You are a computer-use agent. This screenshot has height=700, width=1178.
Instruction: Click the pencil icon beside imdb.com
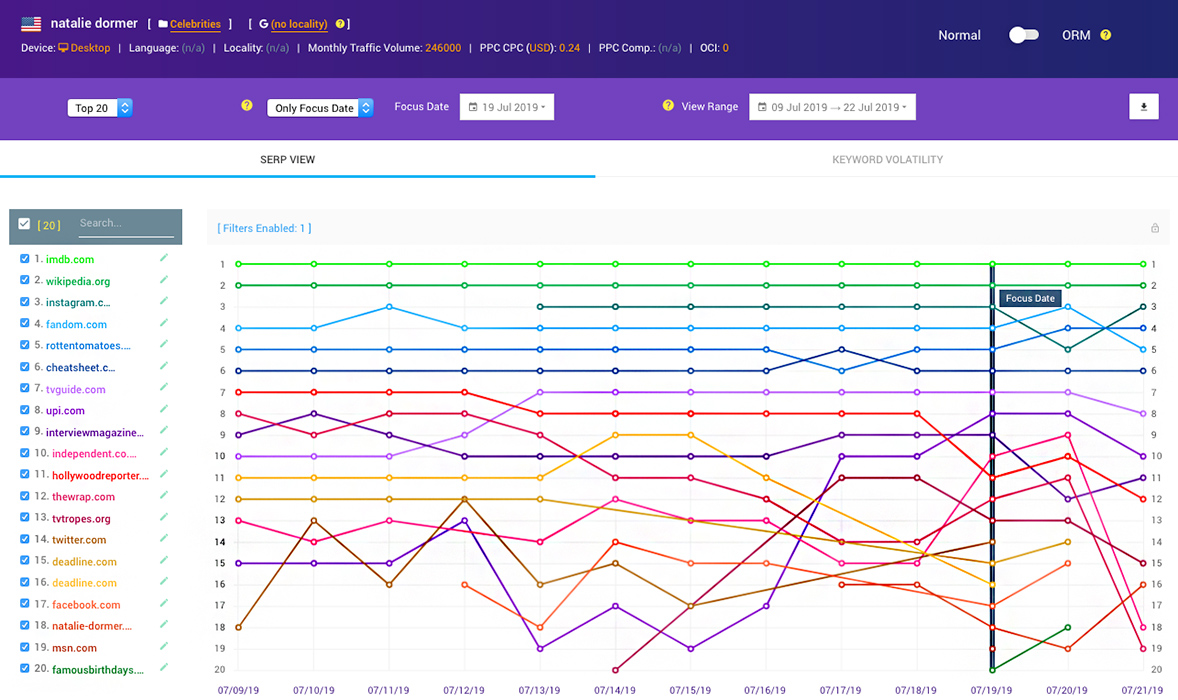164,258
